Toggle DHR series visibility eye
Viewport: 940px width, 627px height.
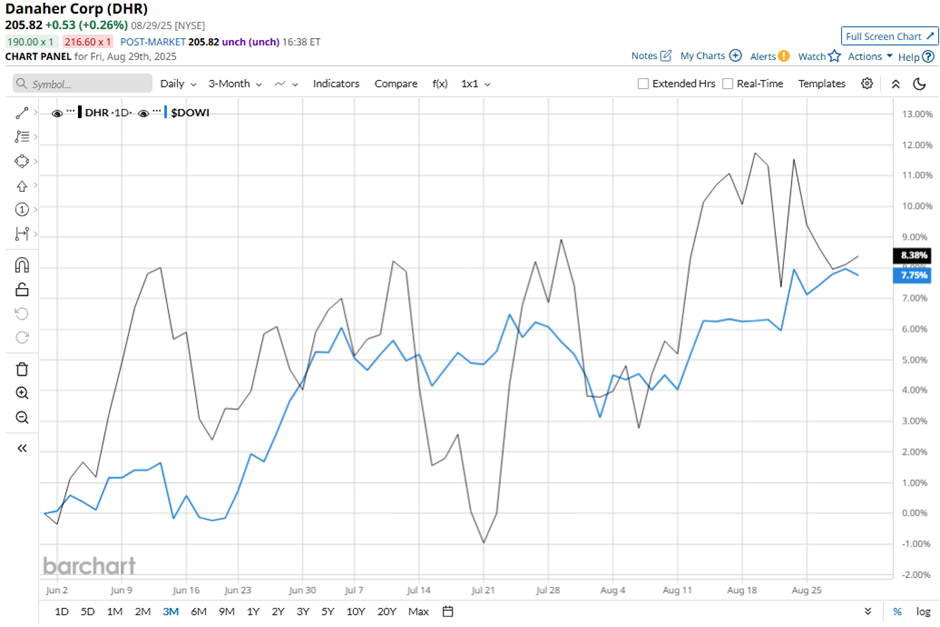(x=57, y=113)
